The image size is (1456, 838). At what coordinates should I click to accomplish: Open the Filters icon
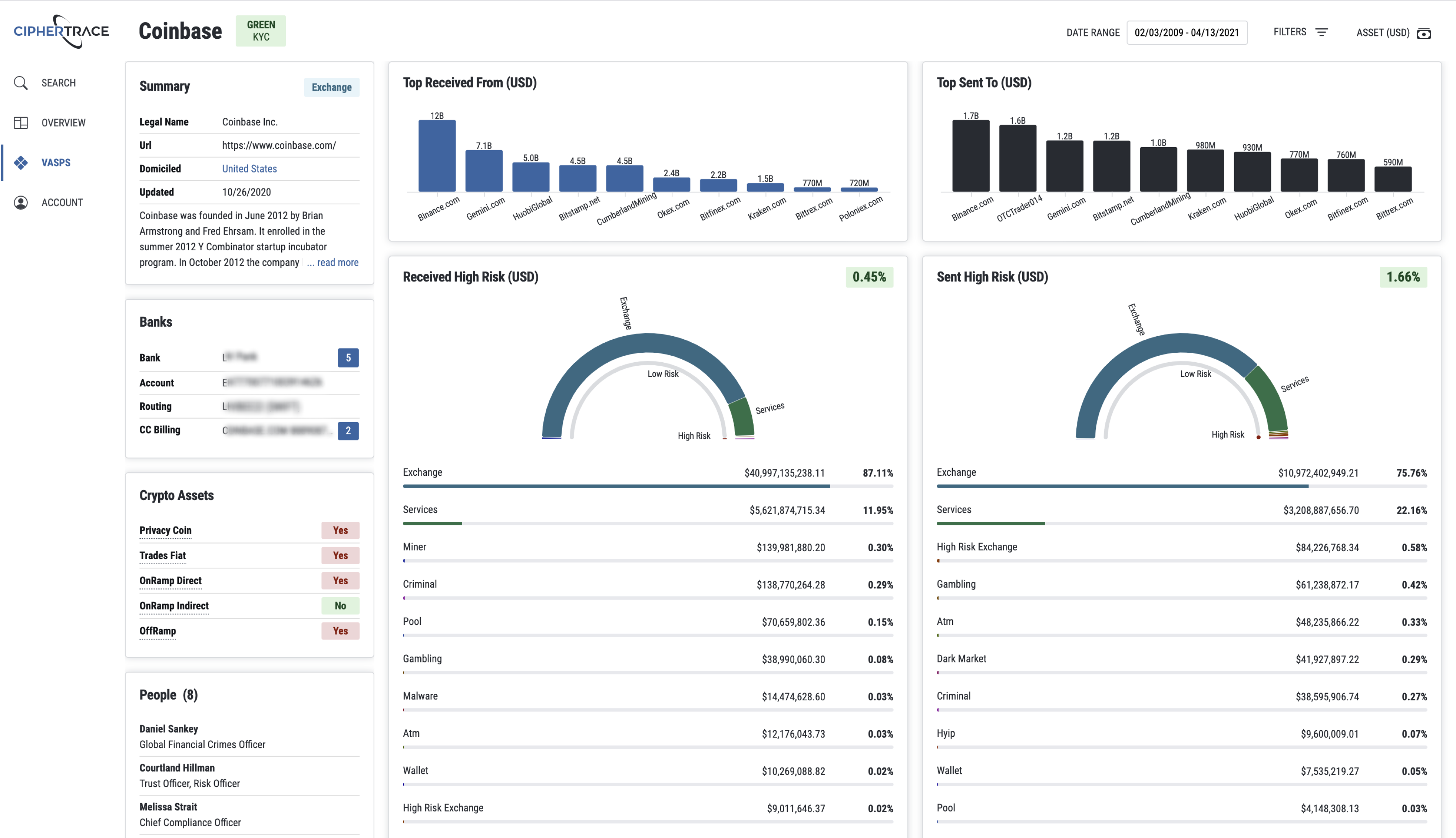(1322, 32)
